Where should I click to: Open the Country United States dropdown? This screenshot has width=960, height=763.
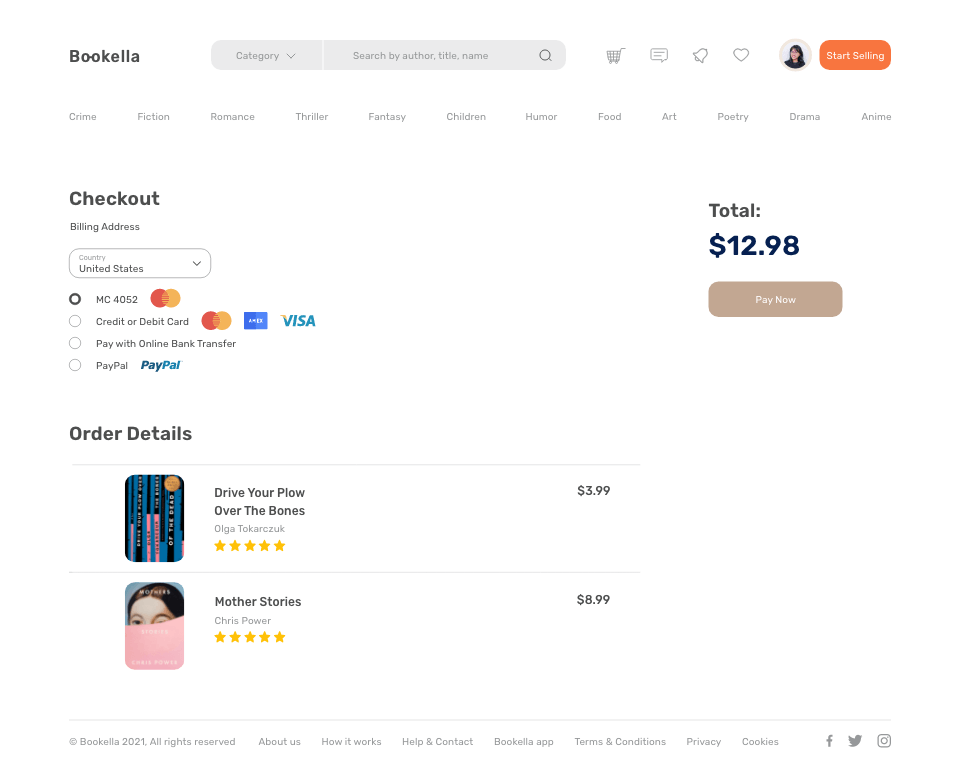point(140,263)
